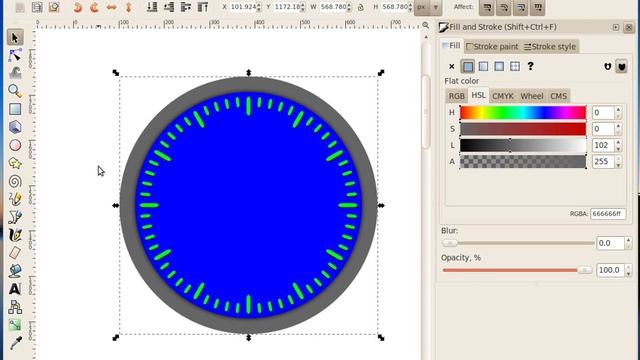Lower selection to bottom
Viewport: 640px width, 360px height.
click(152, 7)
